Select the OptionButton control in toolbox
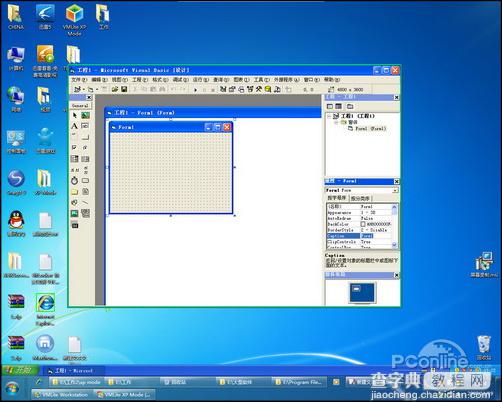Image resolution: width=502 pixels, height=402 pixels. 86,147
